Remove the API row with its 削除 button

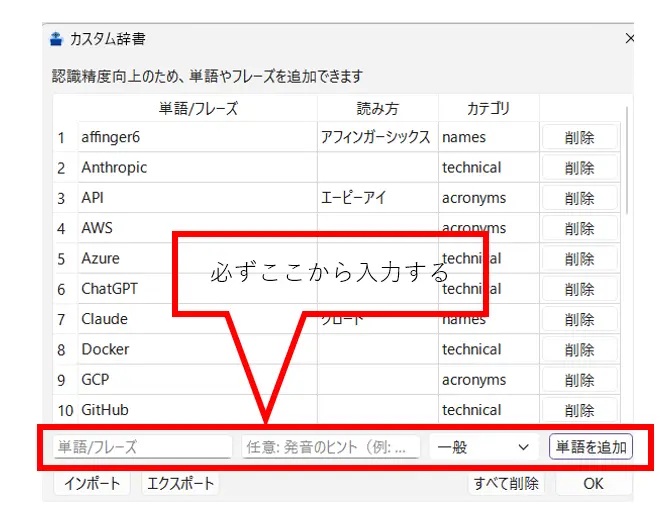[x=580, y=198]
